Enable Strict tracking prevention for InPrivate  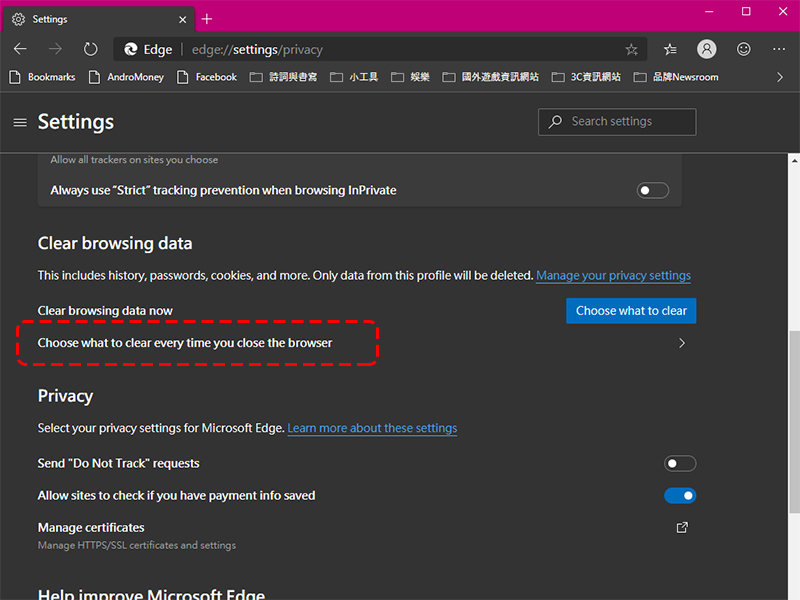(653, 190)
